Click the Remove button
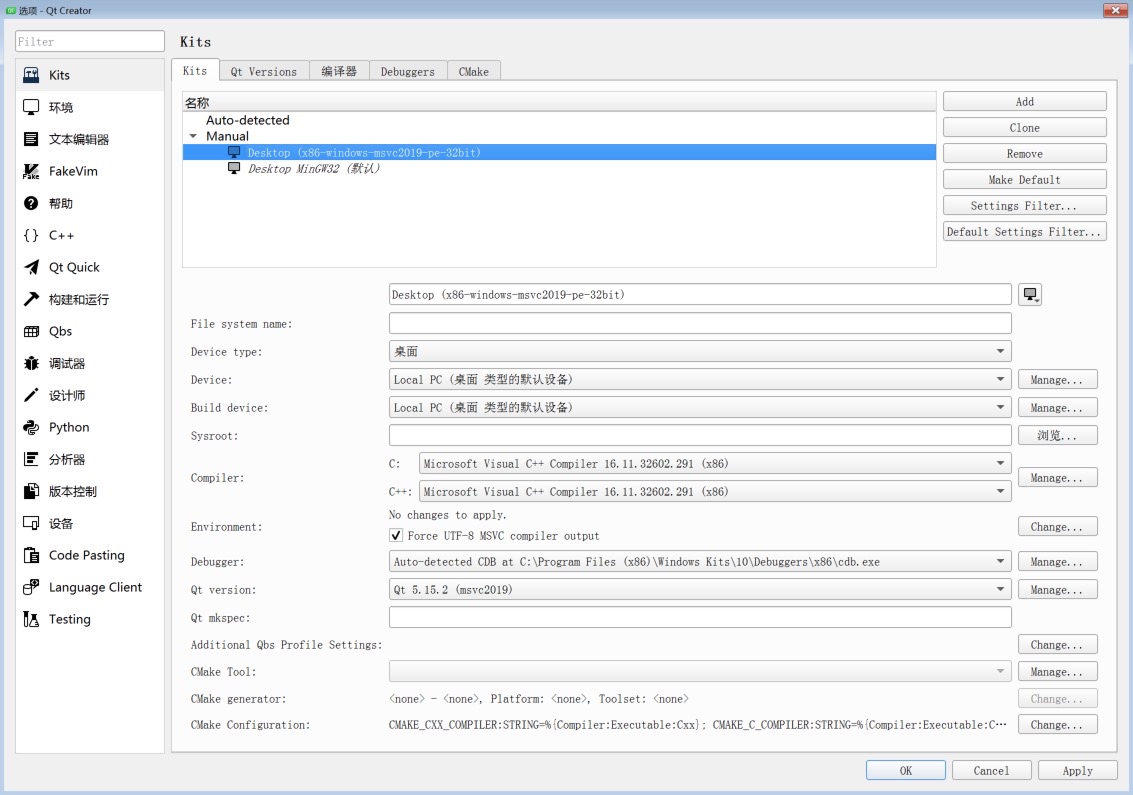The image size is (1133, 795). [1025, 154]
